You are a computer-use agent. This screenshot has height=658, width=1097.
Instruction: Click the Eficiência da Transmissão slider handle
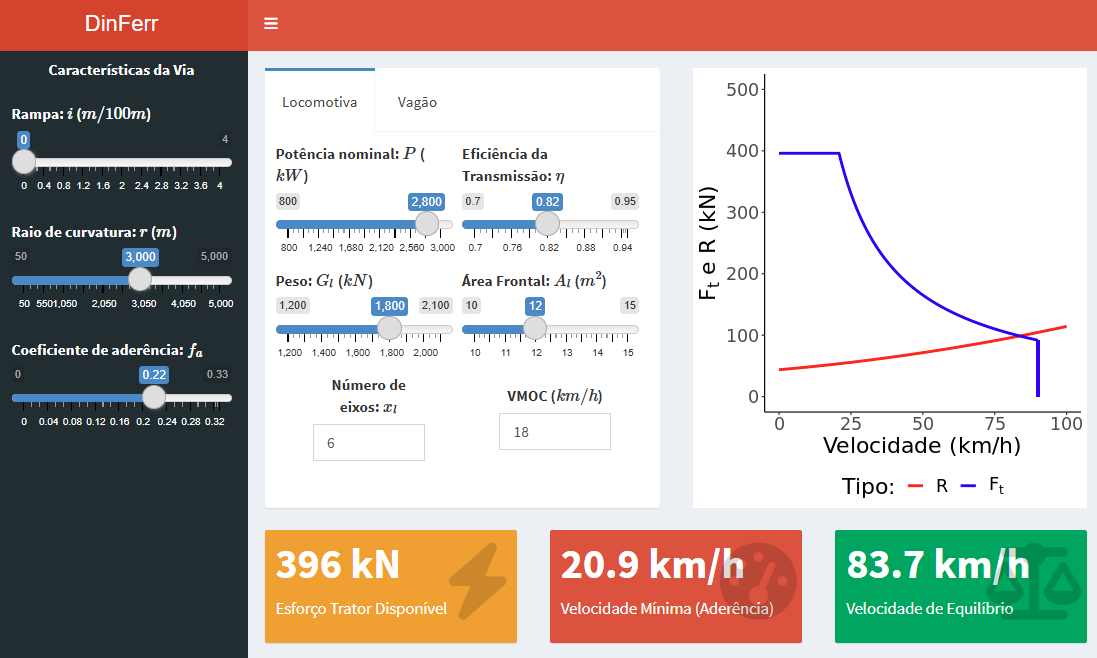click(x=547, y=224)
